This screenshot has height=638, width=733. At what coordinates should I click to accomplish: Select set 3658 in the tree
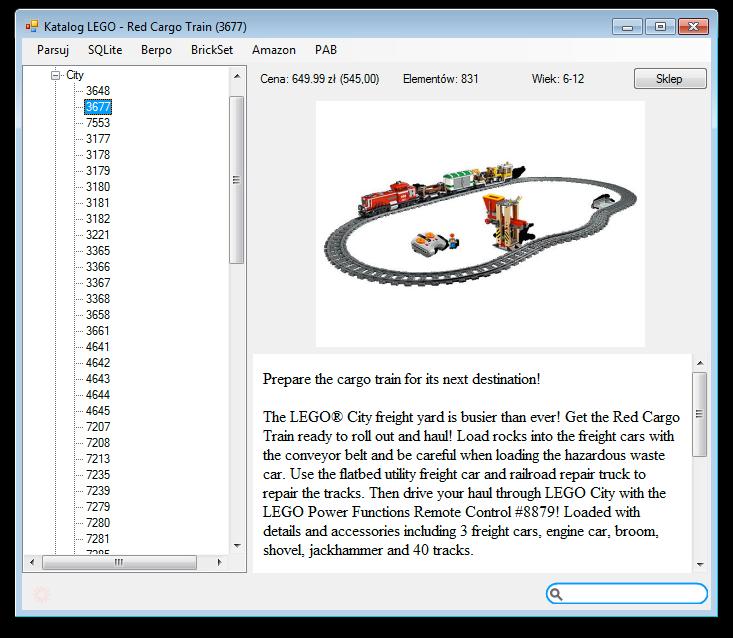point(98,315)
